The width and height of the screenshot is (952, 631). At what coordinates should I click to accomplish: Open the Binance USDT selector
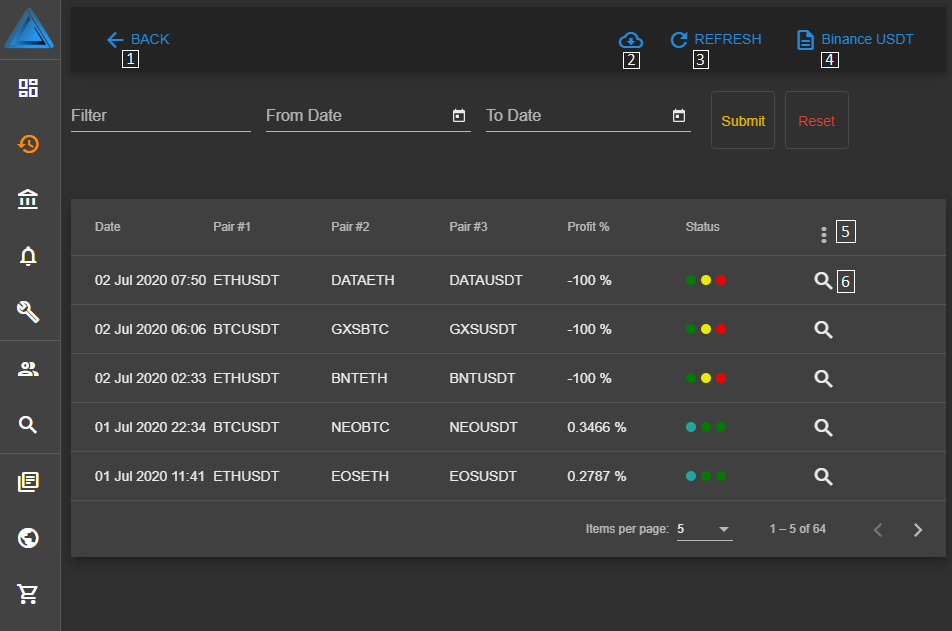pyautogui.click(x=855, y=39)
